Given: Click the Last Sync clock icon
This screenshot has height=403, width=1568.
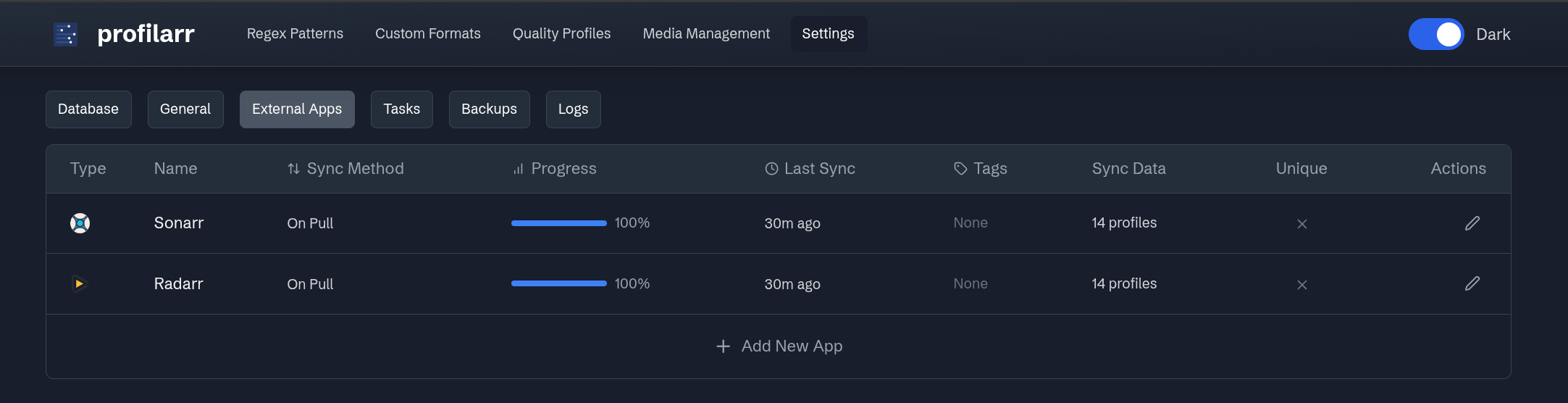Looking at the screenshot, I should (771, 169).
